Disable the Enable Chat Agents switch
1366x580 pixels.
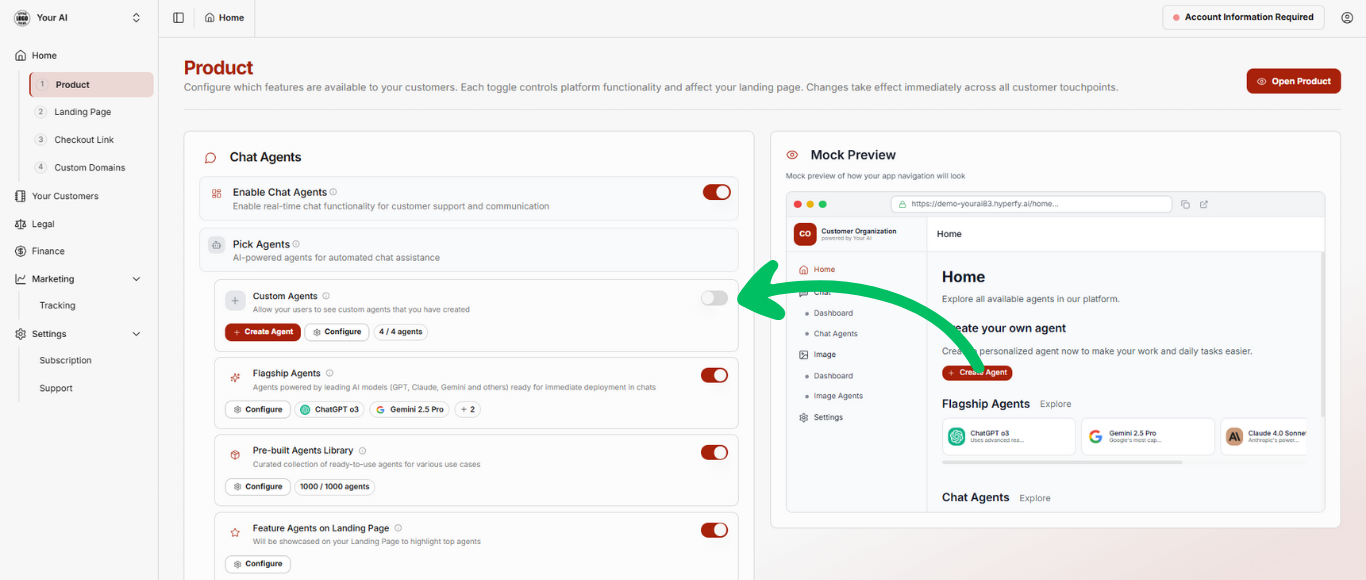(x=717, y=192)
